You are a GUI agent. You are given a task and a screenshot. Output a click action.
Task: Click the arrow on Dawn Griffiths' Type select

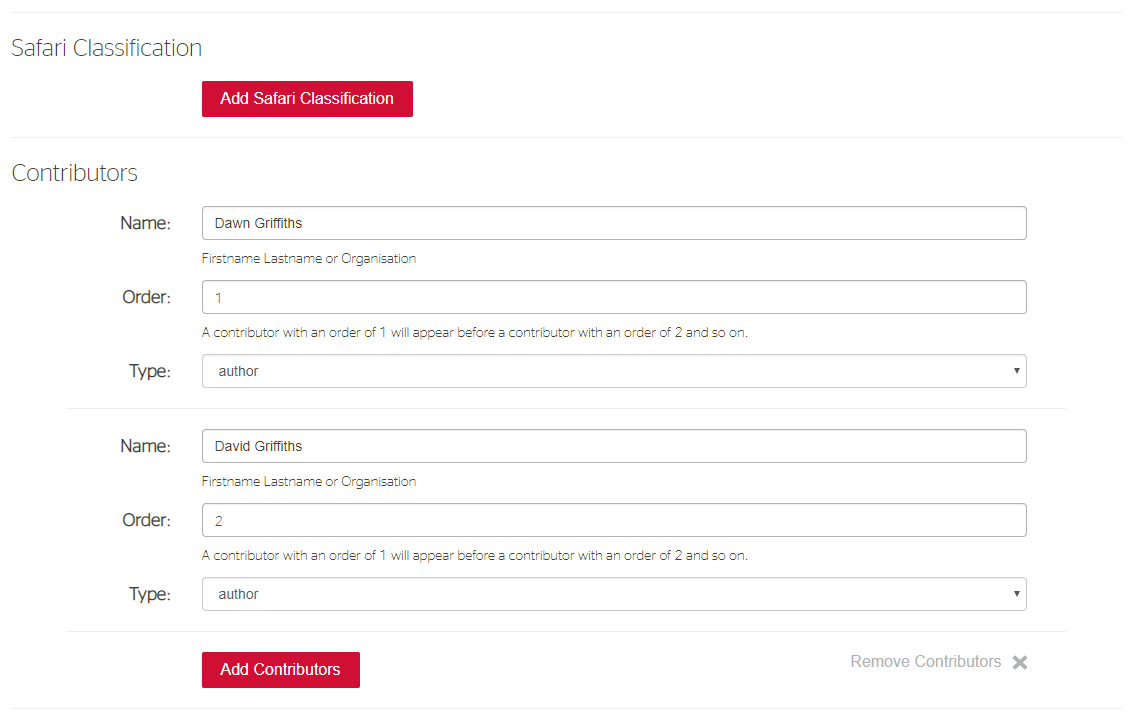1016,371
